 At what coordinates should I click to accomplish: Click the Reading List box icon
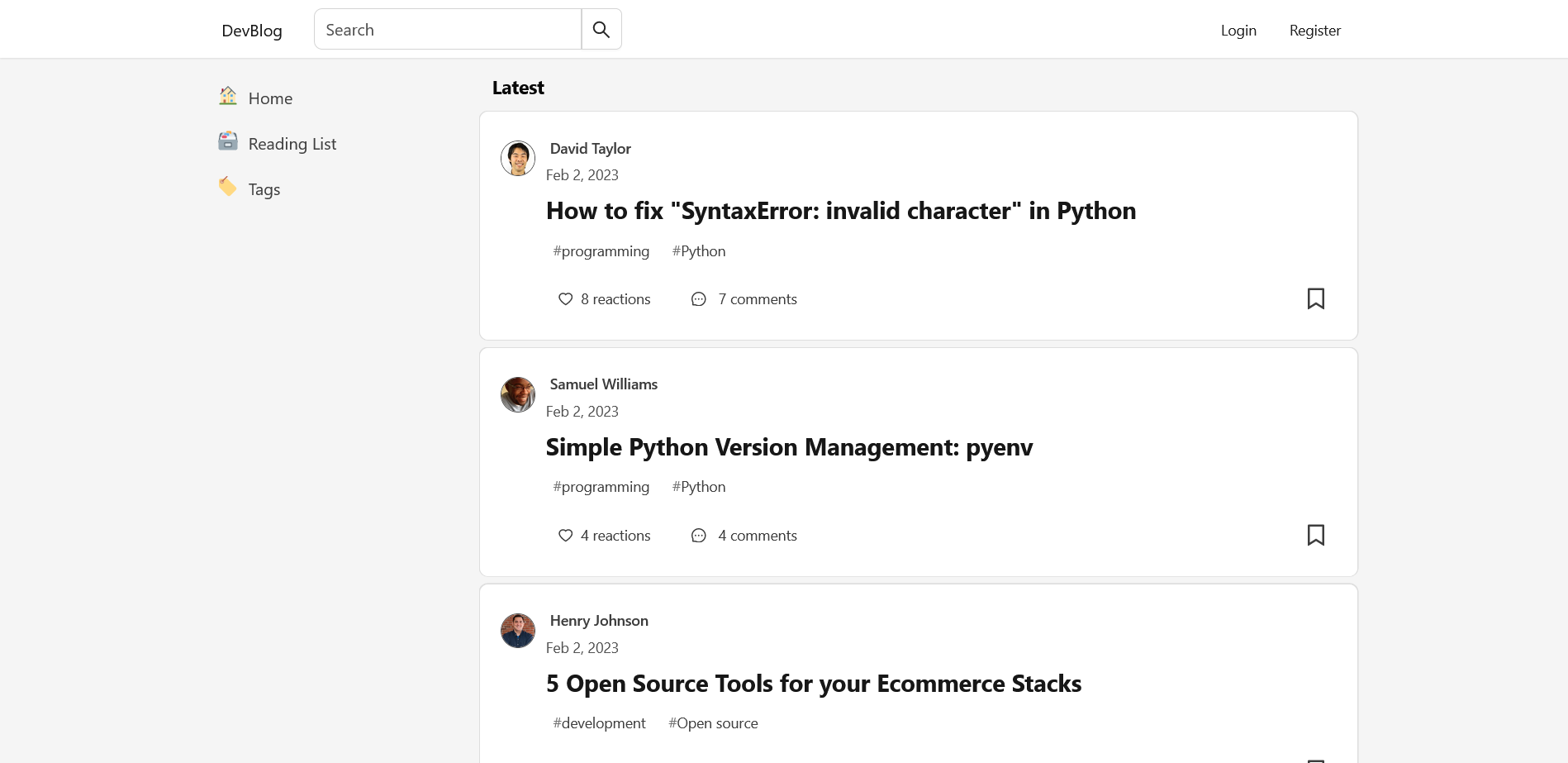[228, 141]
